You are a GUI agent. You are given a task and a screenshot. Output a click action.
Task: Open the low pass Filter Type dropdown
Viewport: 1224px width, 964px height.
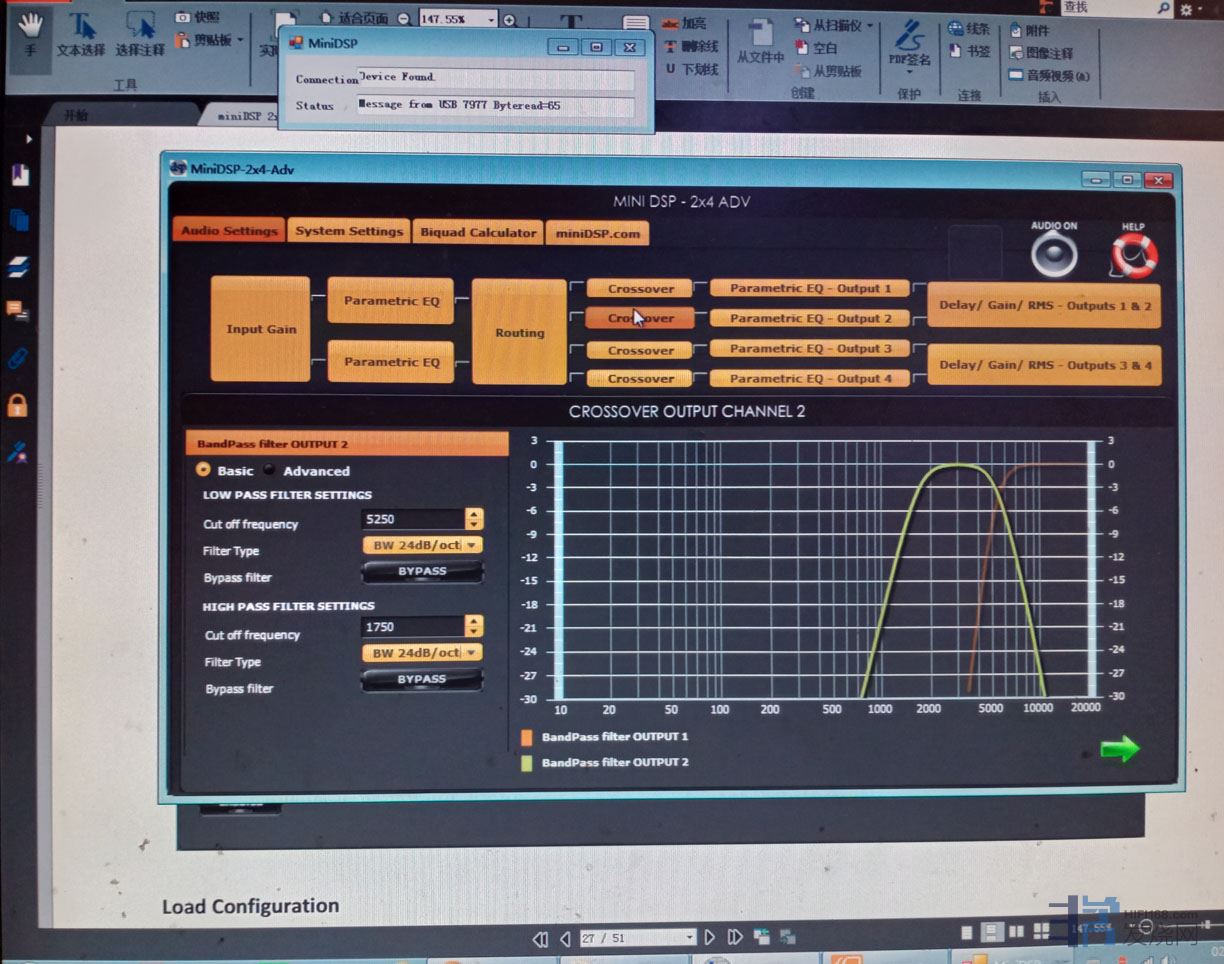(x=422, y=545)
